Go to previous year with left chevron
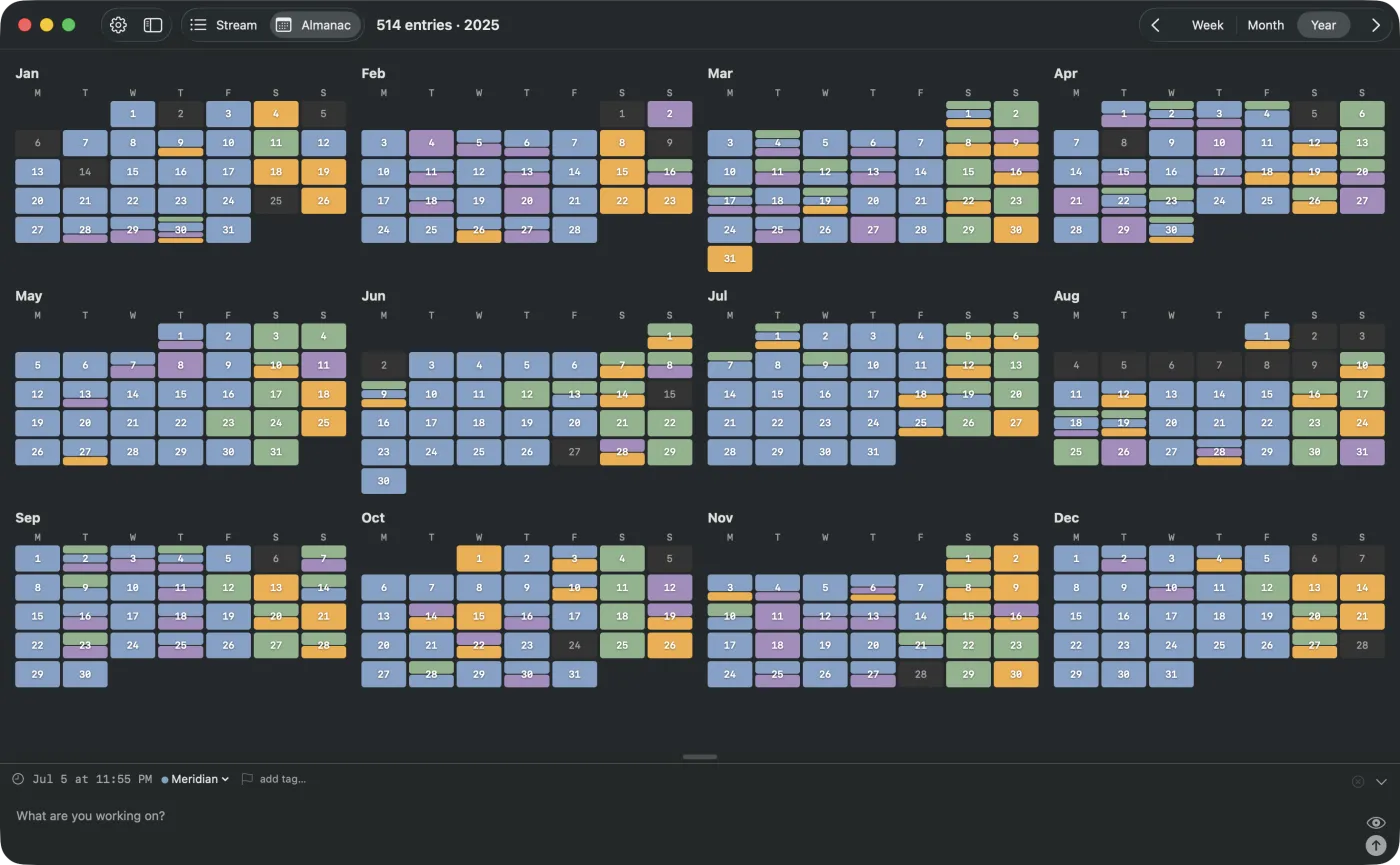 (x=1156, y=25)
